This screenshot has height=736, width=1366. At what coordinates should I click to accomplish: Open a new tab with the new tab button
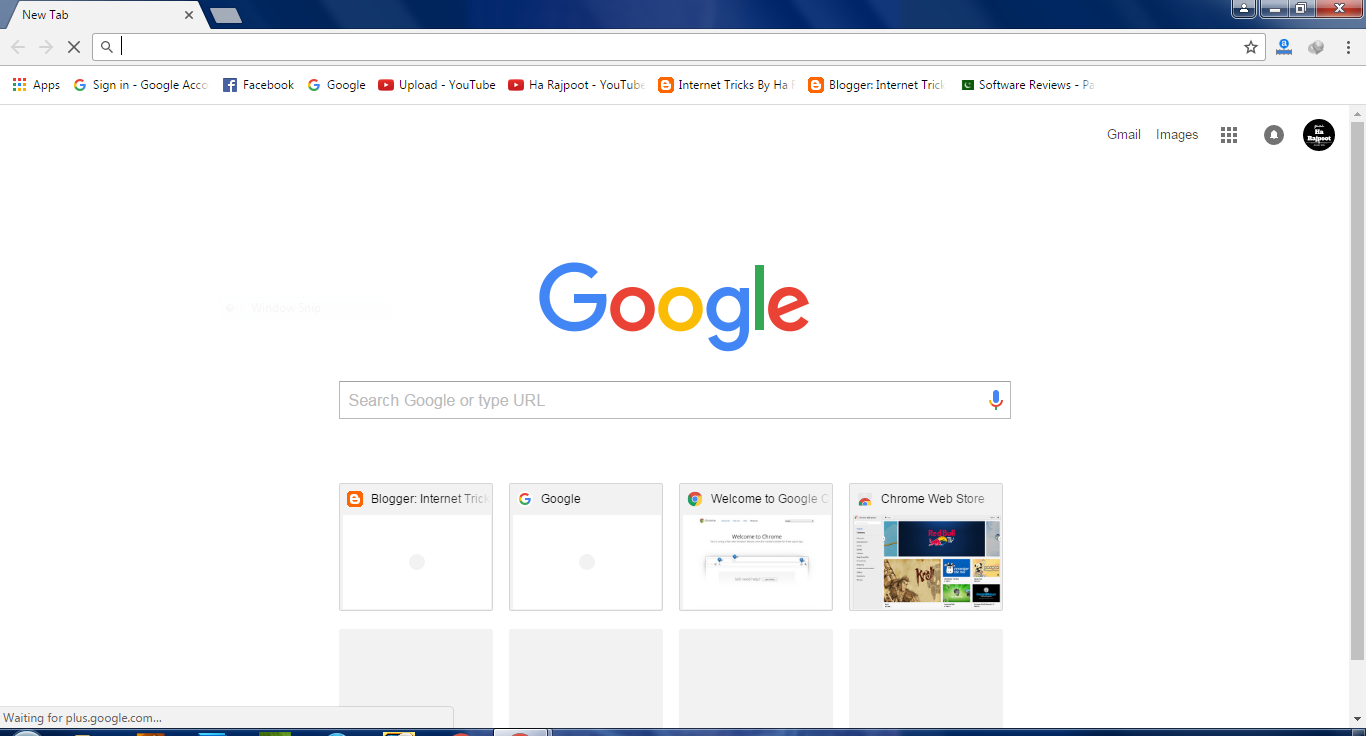tap(226, 16)
